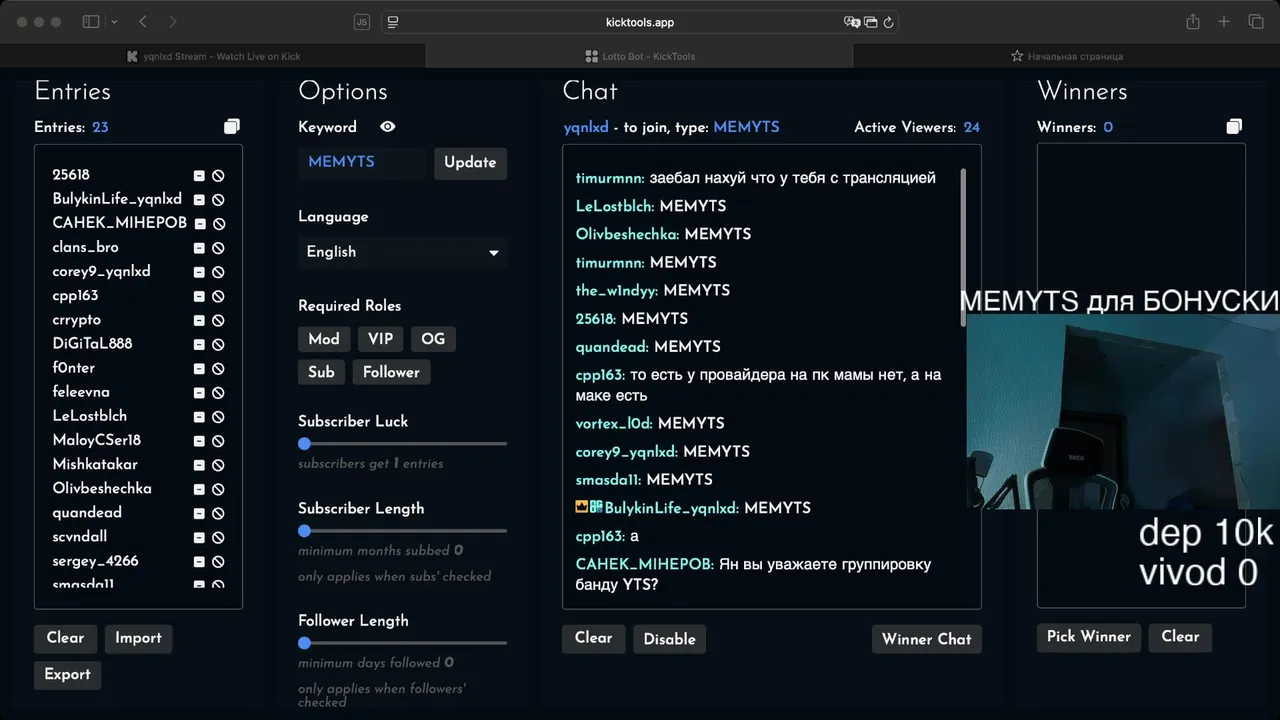Click the reload page icon in the address bar
Image resolution: width=1280 pixels, height=720 pixels.
pos(888,22)
